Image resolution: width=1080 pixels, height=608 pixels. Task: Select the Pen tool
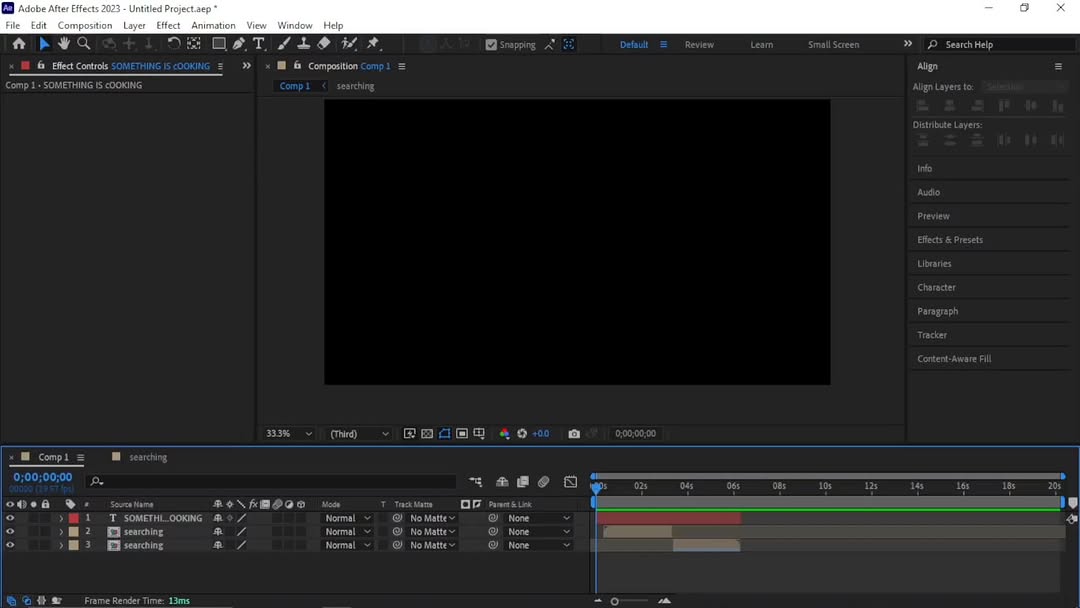click(x=239, y=44)
